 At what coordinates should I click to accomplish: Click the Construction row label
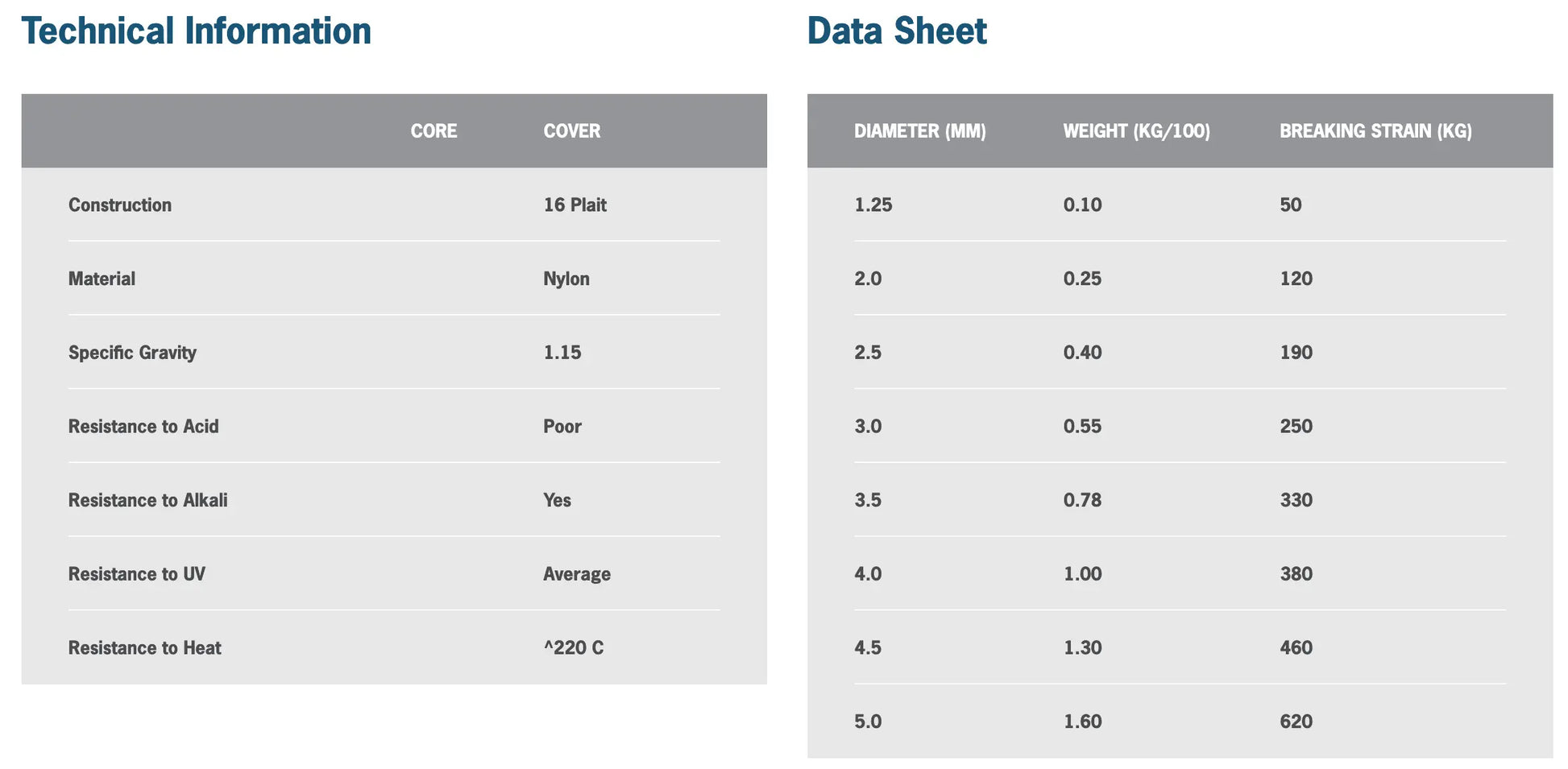120,205
